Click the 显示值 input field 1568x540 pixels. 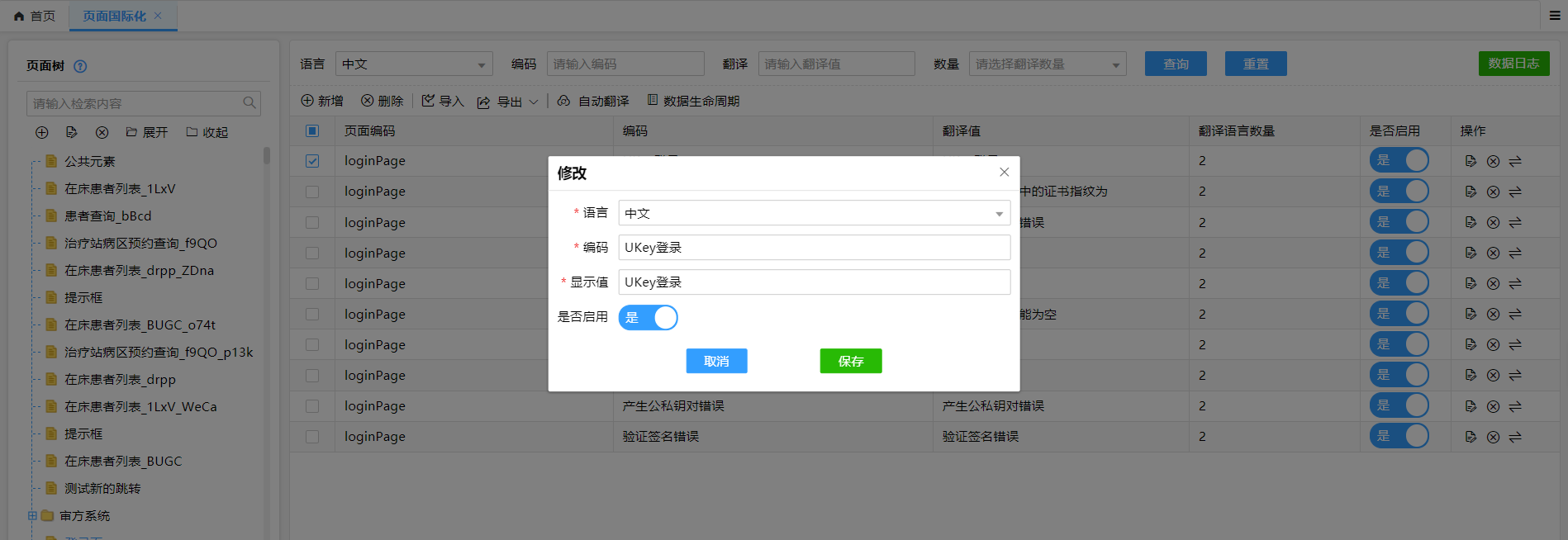click(x=814, y=282)
